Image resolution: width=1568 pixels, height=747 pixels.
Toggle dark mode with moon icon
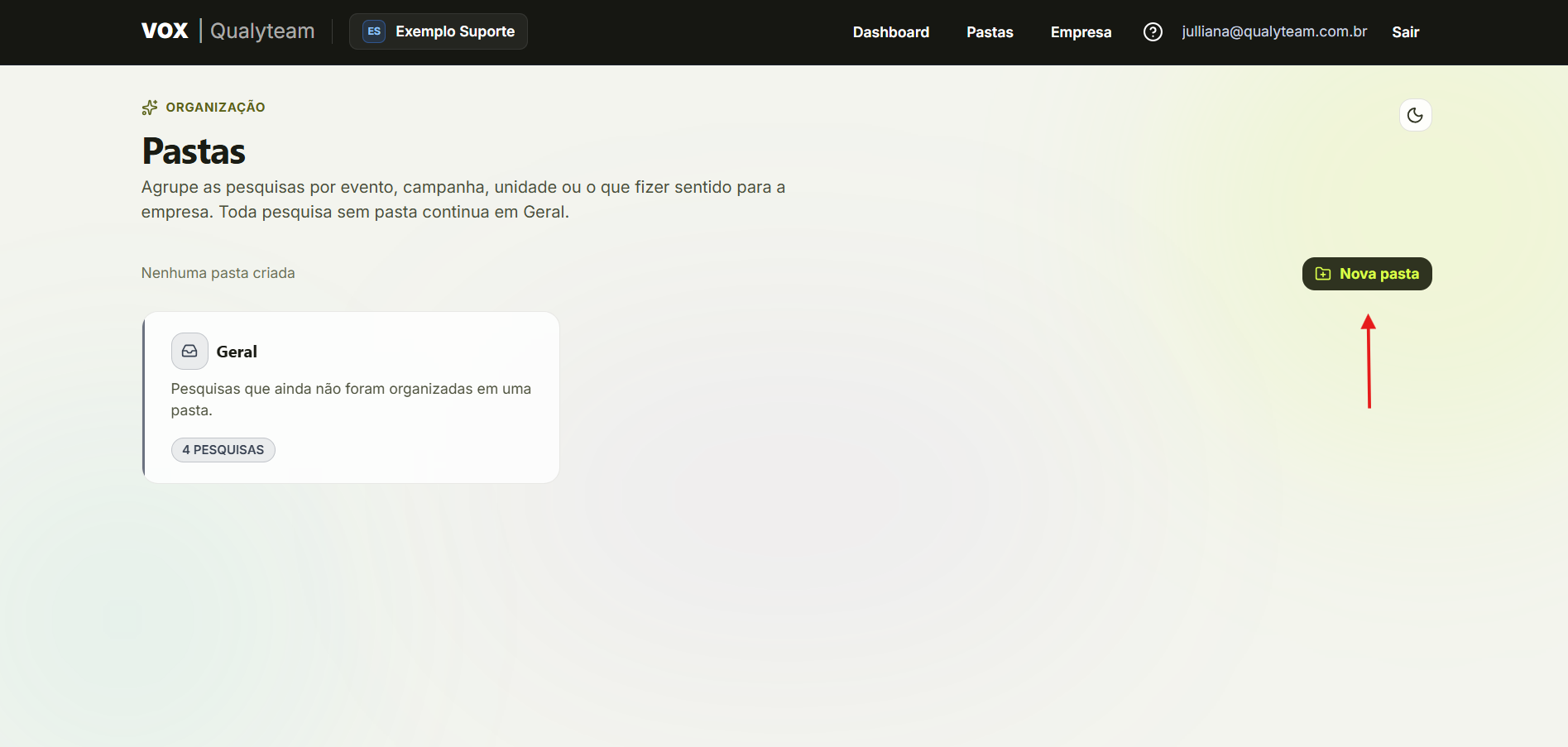1415,115
